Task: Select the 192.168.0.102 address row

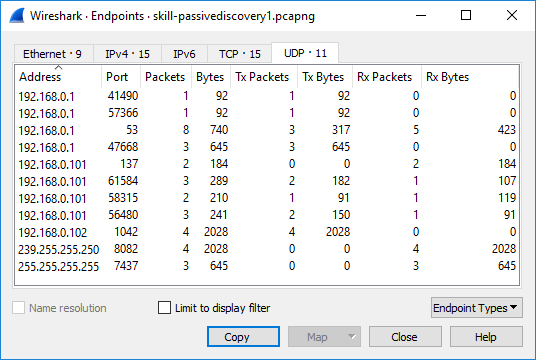Action: tap(267, 232)
